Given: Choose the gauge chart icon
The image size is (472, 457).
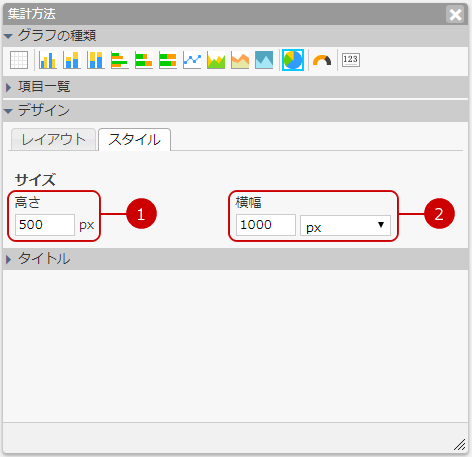Looking at the screenshot, I should point(322,60).
